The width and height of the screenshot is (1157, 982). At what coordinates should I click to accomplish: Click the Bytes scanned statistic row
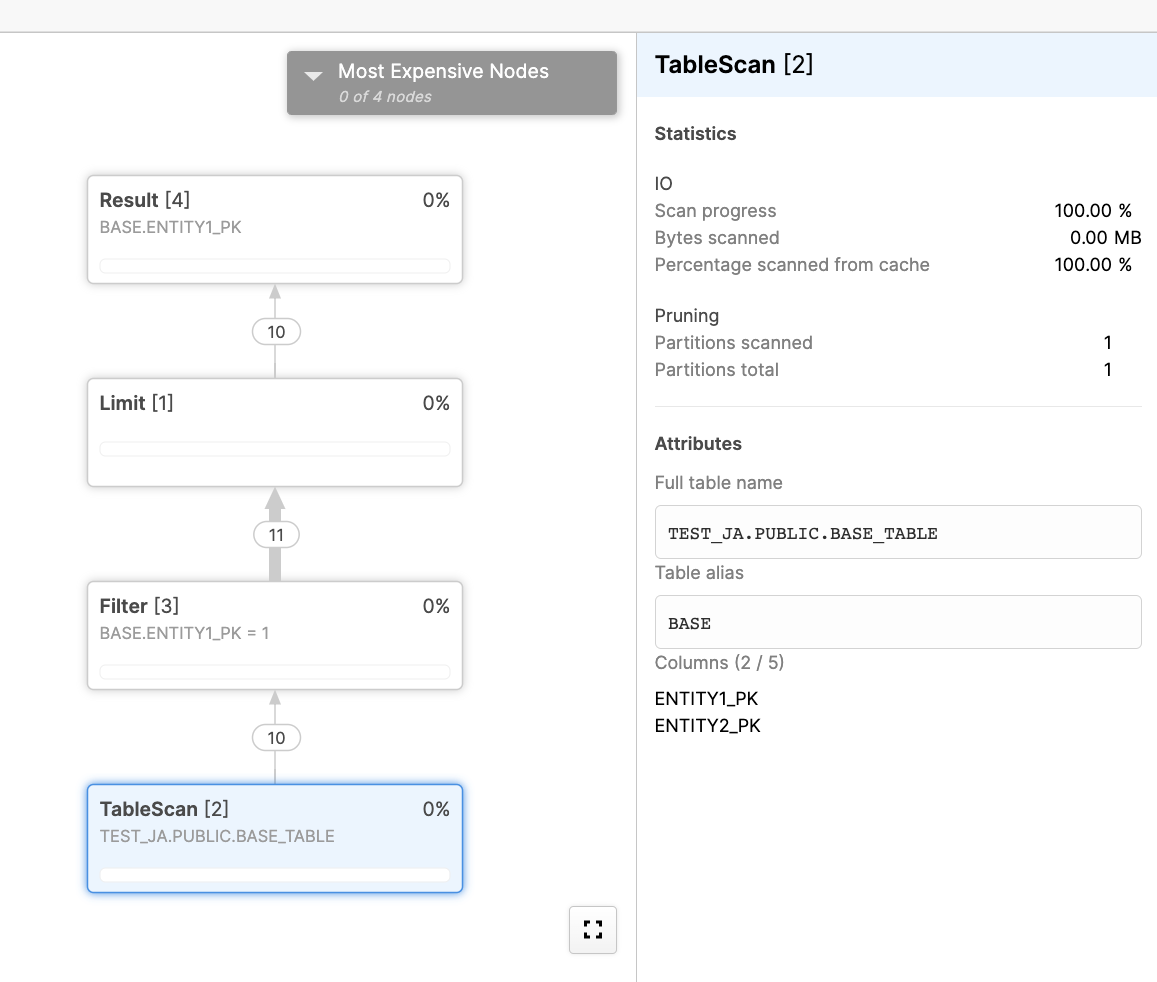click(896, 238)
